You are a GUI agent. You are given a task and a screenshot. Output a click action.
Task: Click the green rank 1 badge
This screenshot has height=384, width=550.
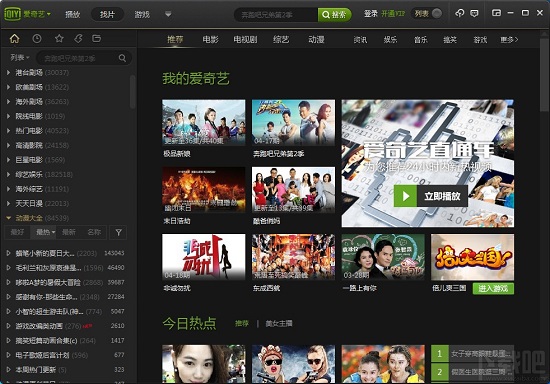click(x=440, y=354)
